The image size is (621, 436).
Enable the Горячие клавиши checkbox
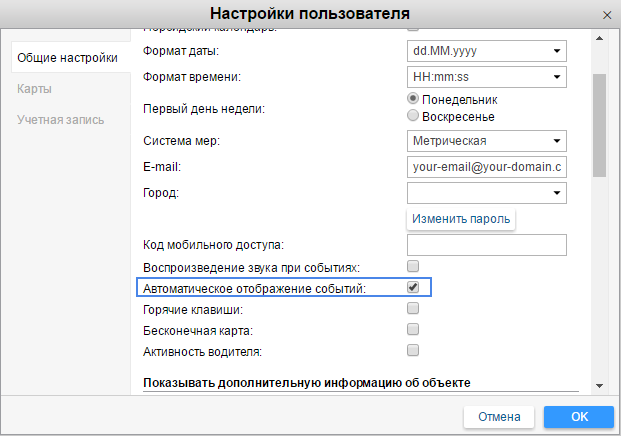coord(413,309)
